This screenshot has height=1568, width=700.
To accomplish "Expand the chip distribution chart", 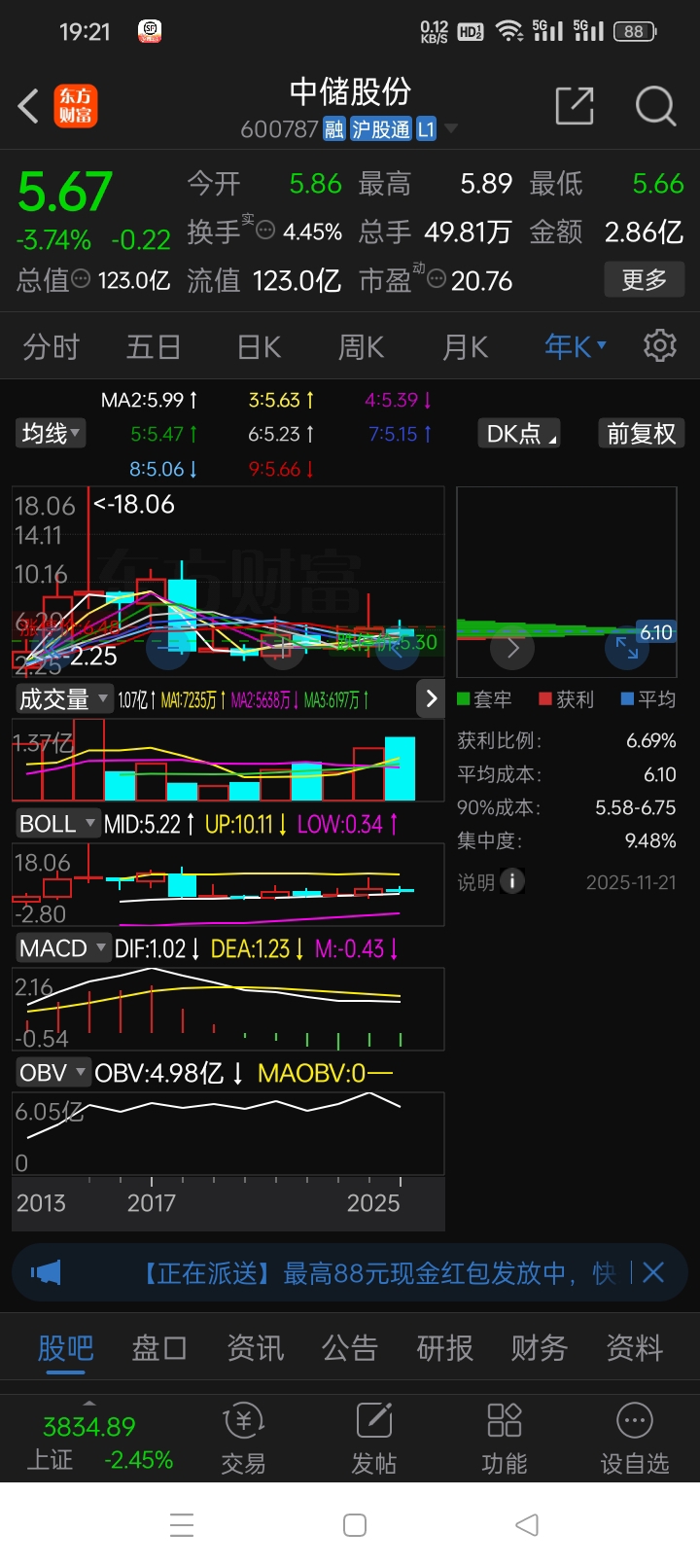I will click(627, 648).
